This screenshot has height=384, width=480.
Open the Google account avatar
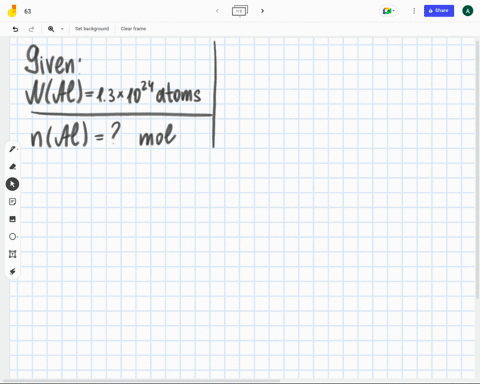pyautogui.click(x=468, y=11)
